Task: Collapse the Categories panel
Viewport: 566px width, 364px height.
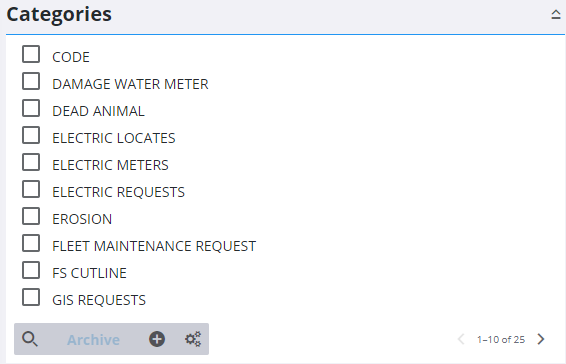Action: (x=556, y=14)
